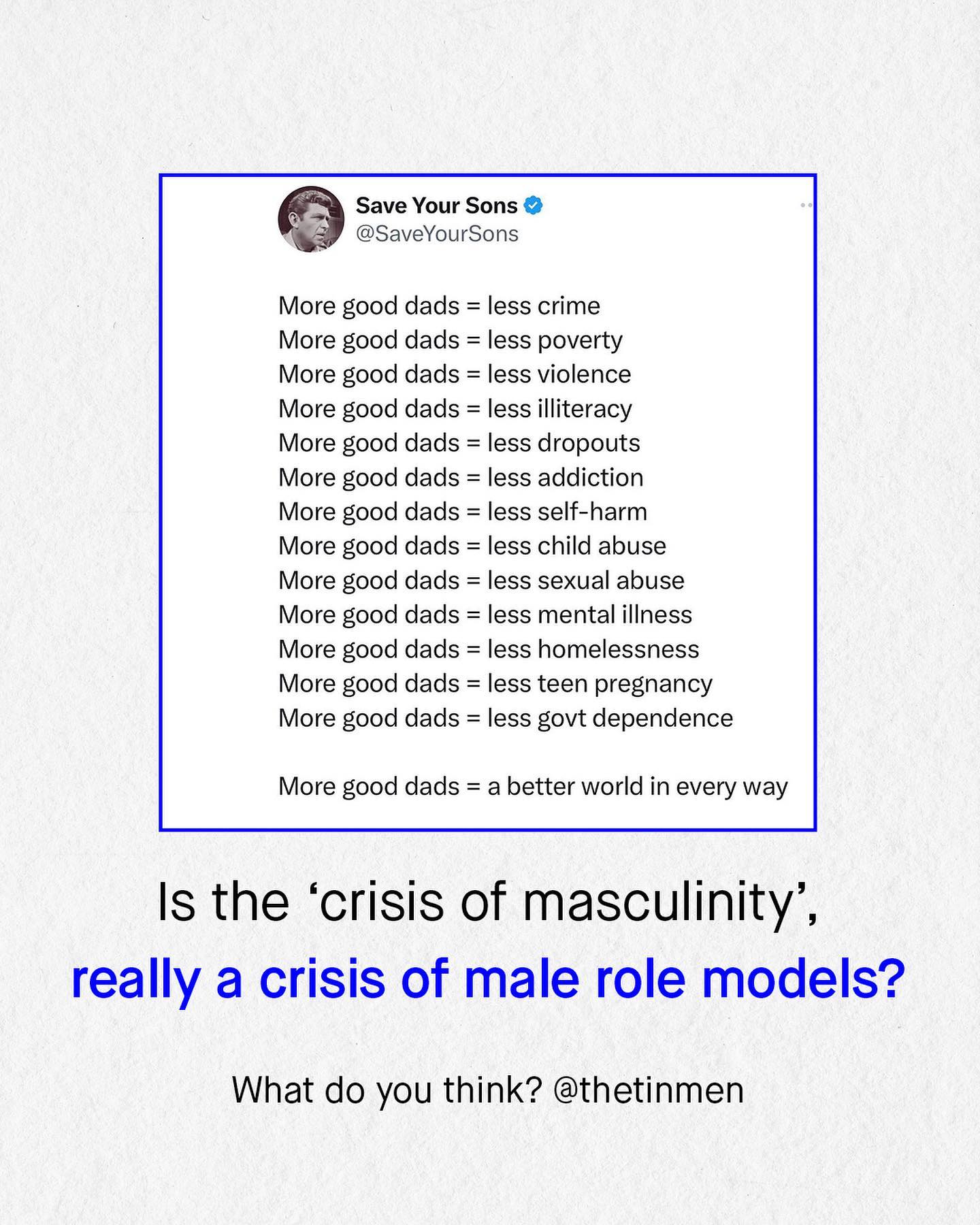980x1225 pixels.
Task: Click the Save Your Sons profile picture
Action: 311,219
